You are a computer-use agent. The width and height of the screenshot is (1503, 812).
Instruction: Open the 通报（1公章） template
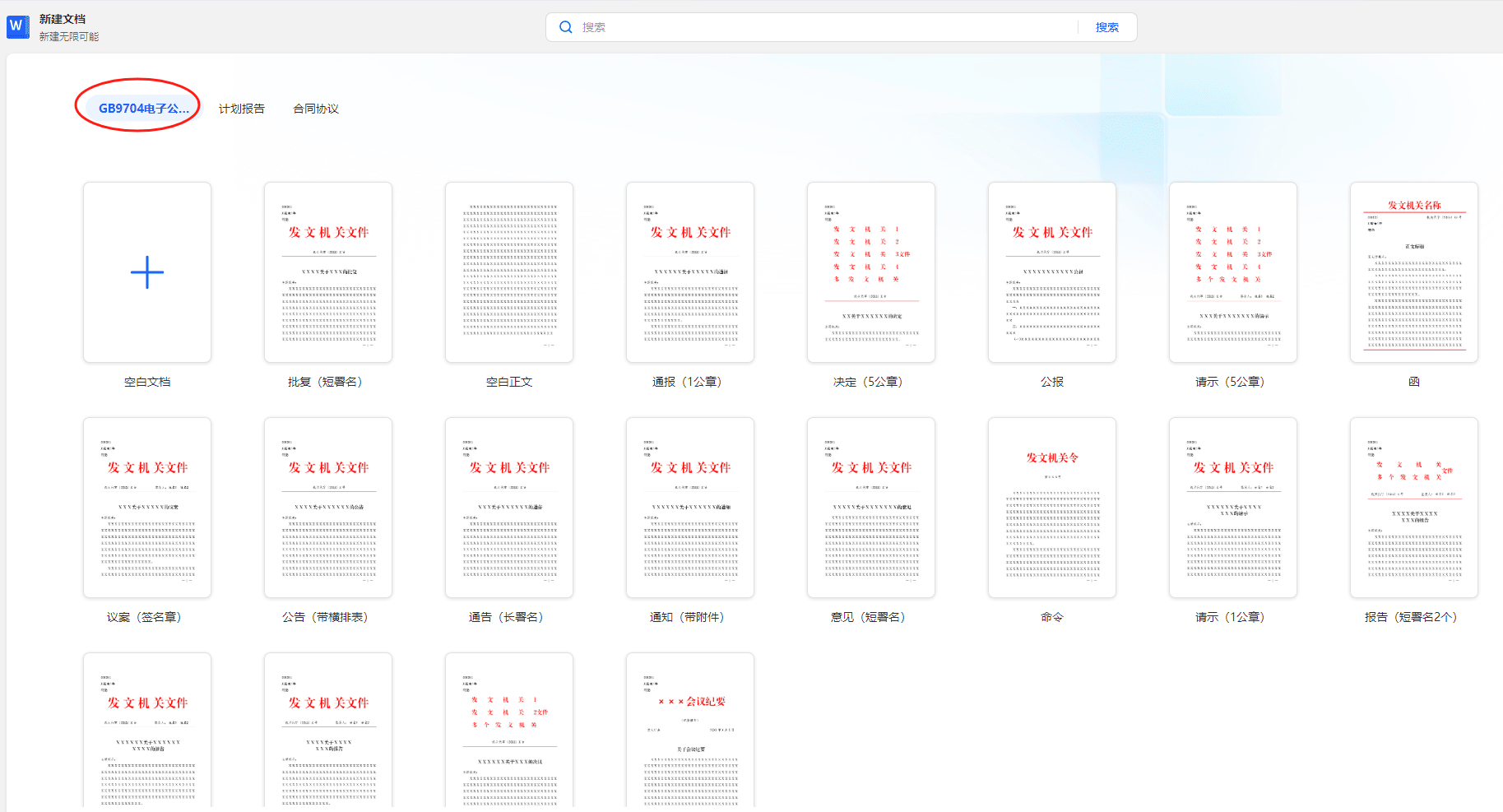tap(689, 271)
